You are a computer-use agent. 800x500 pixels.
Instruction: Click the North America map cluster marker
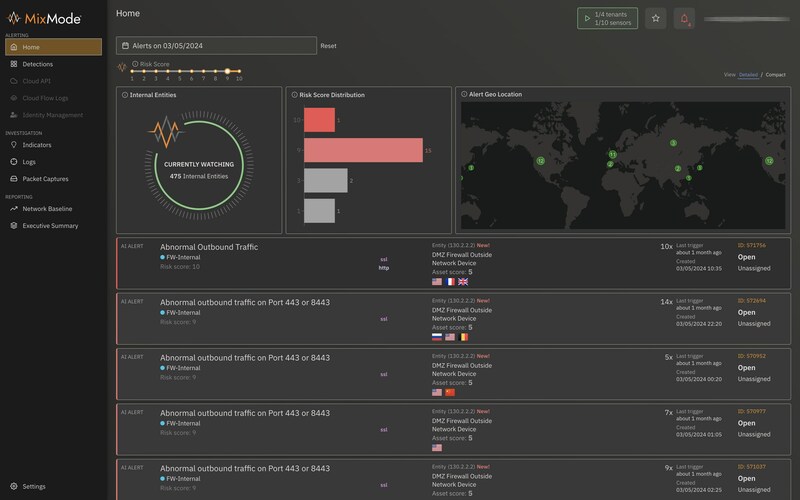pos(540,161)
